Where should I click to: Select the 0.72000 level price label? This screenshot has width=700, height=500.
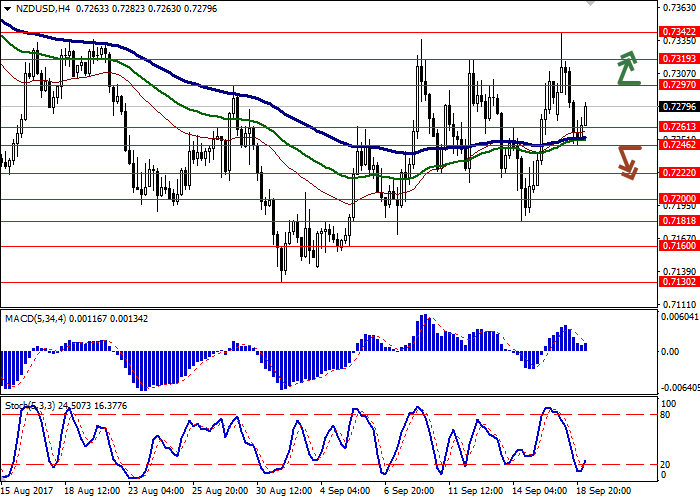pyautogui.click(x=679, y=199)
